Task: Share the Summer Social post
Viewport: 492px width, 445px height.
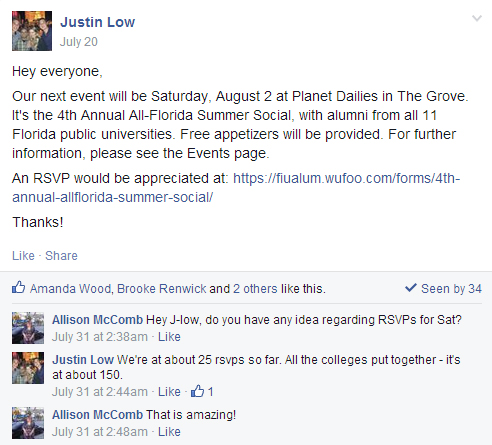Action: 61,256
